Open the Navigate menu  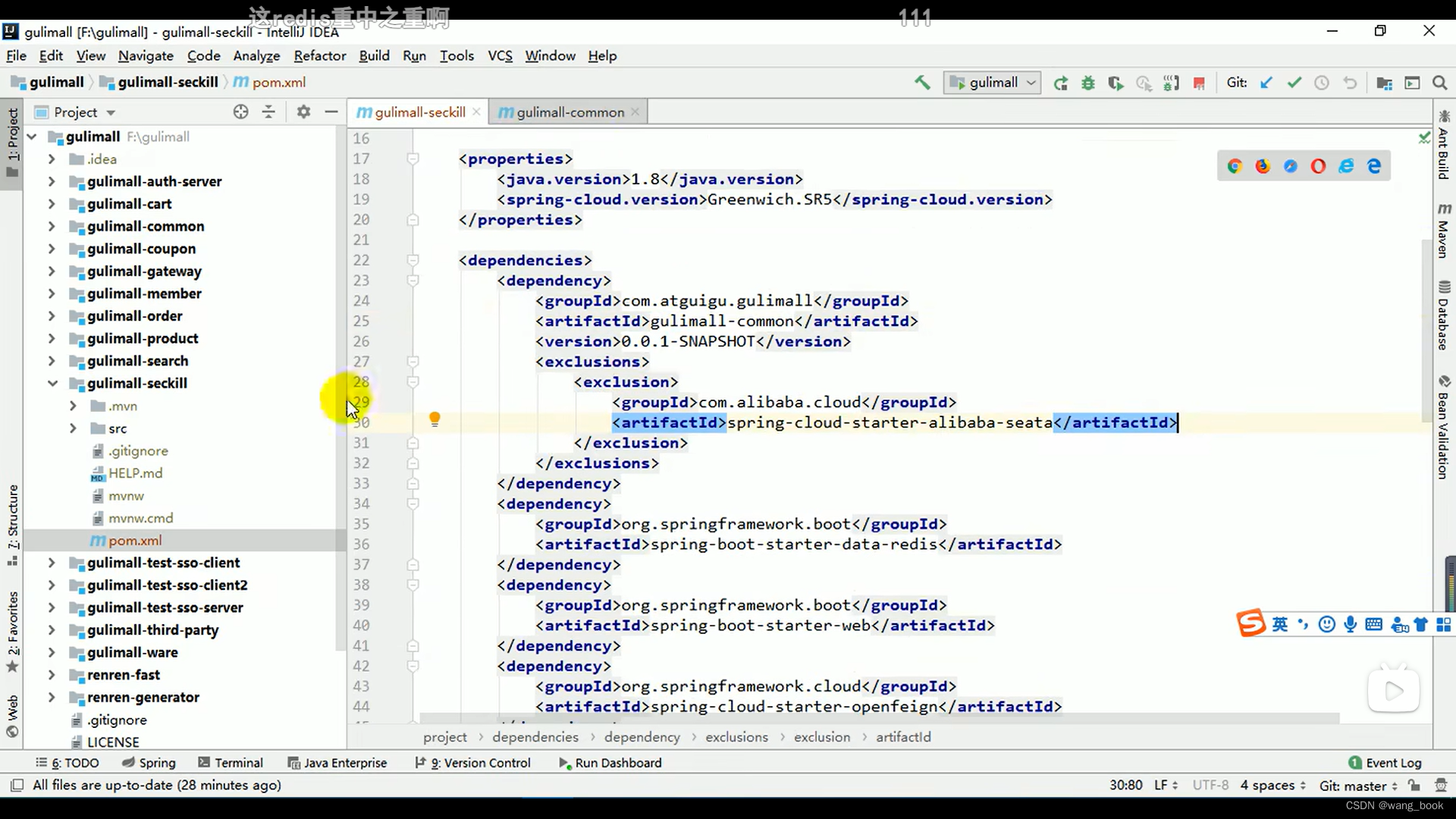click(x=146, y=55)
